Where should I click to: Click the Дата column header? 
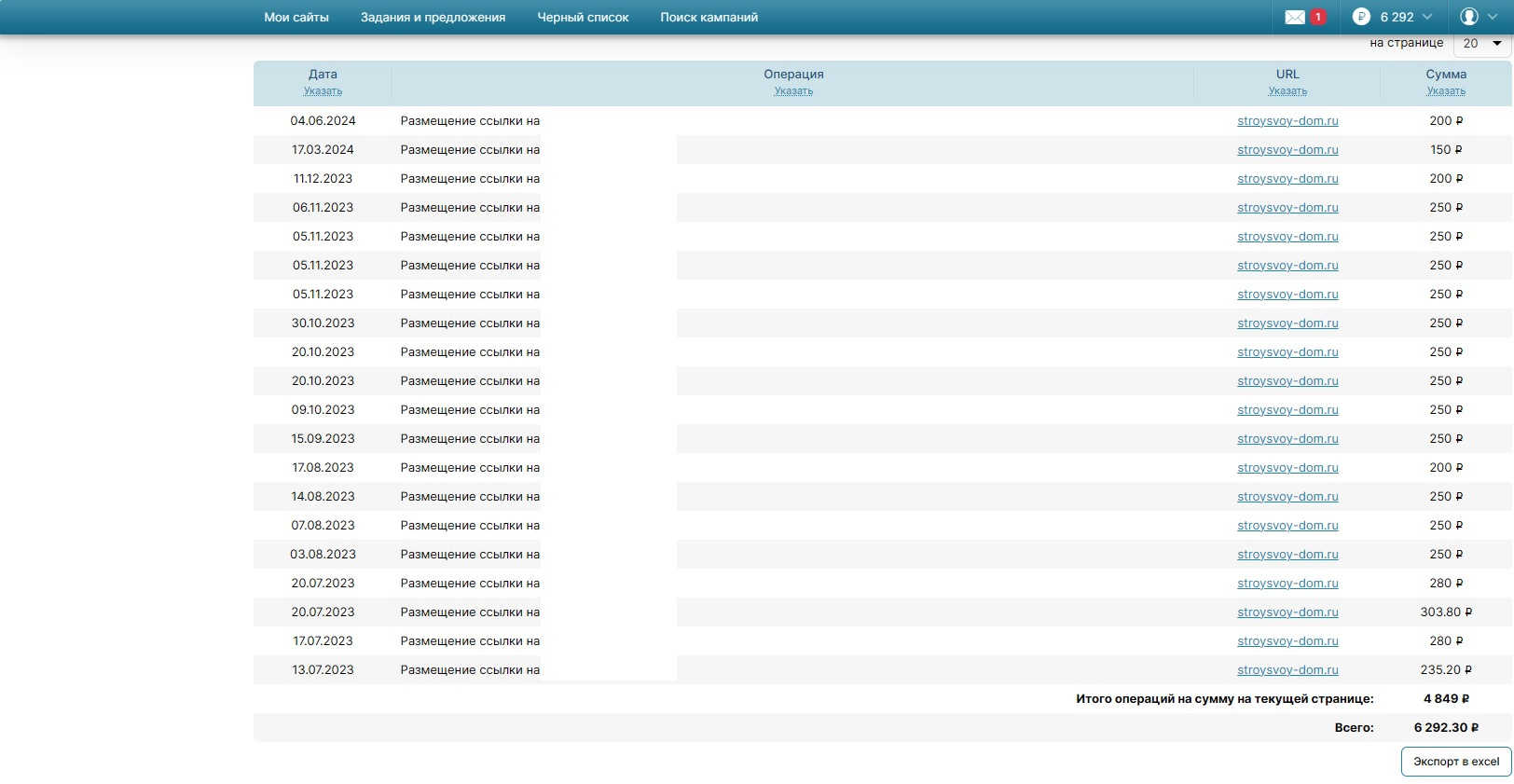pos(323,75)
